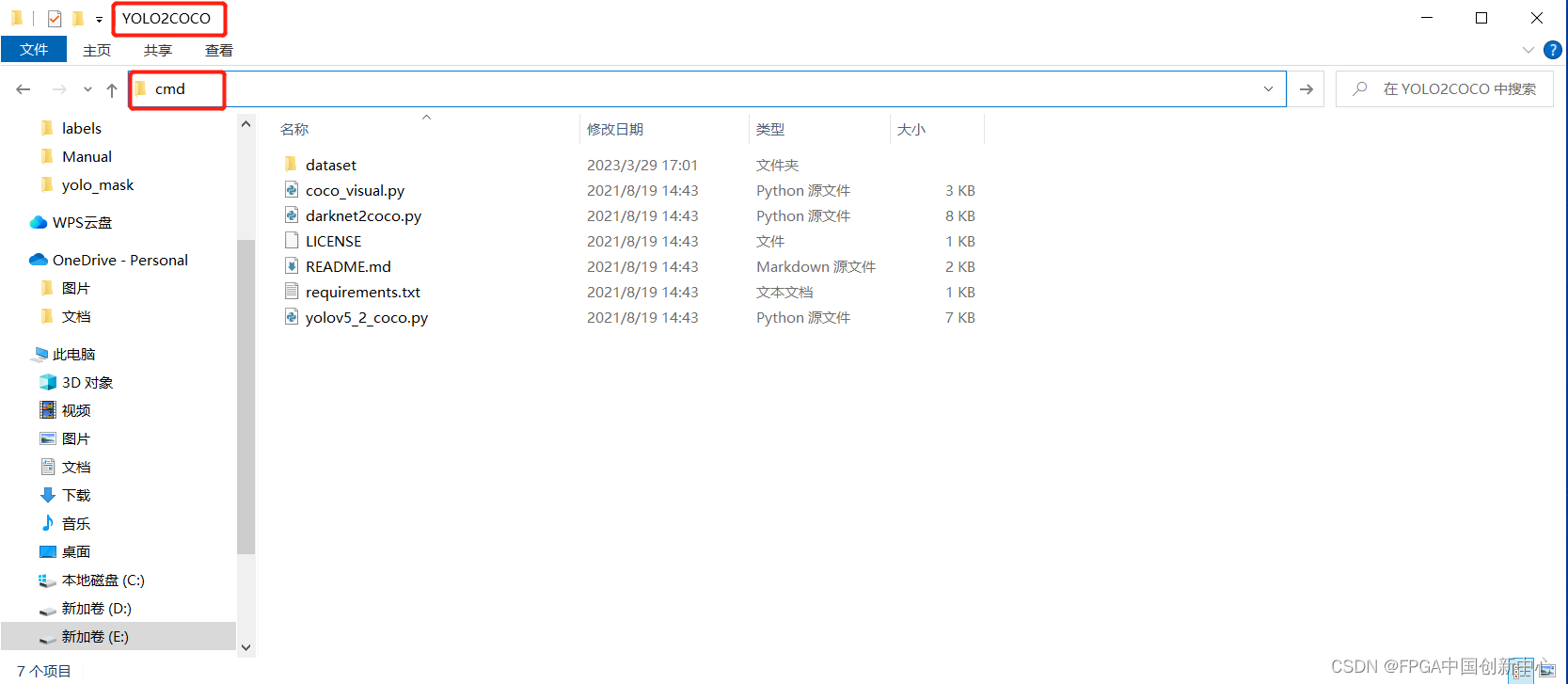Select README.md file icon
This screenshot has width=1568, height=684.
click(x=292, y=265)
